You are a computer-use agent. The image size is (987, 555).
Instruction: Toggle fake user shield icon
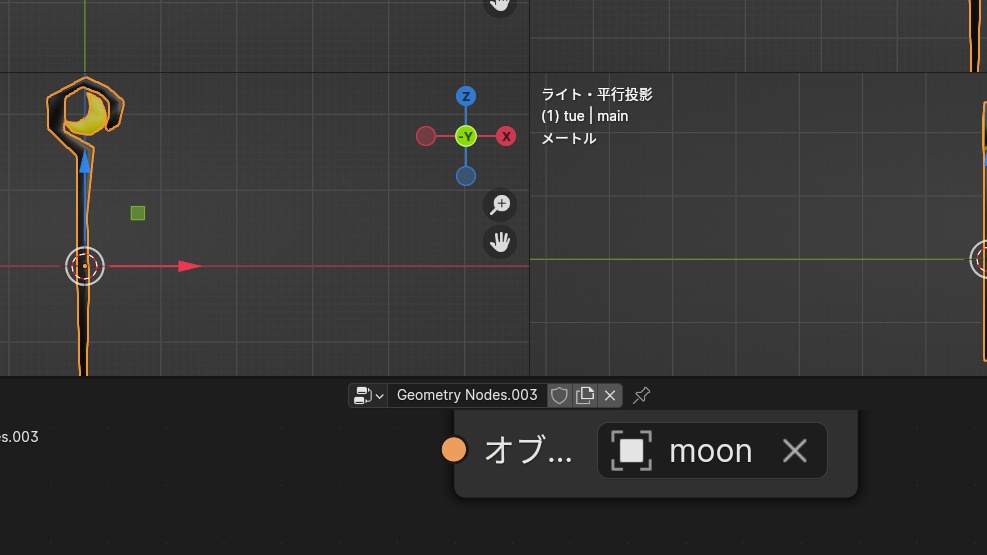[x=559, y=395]
